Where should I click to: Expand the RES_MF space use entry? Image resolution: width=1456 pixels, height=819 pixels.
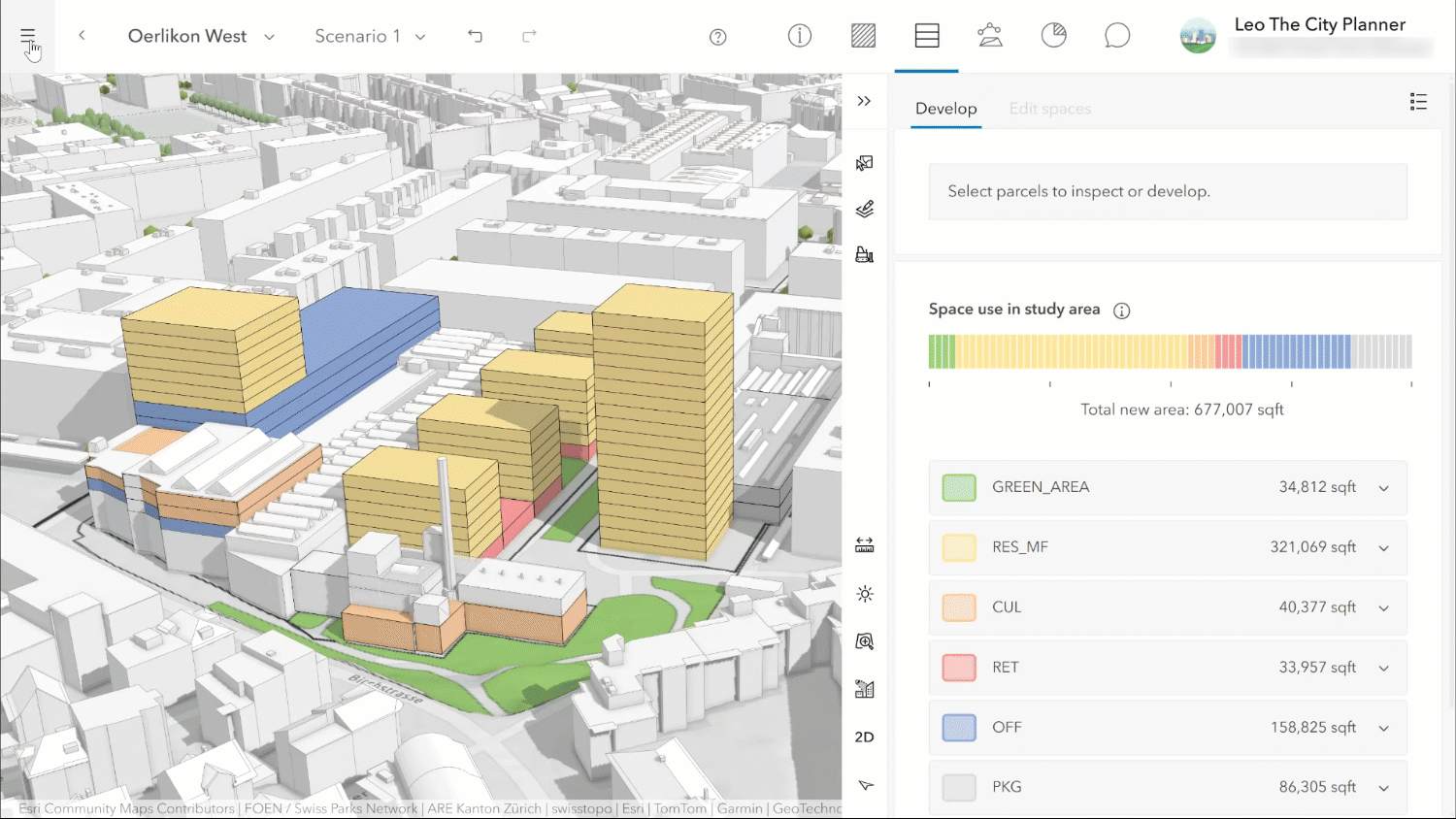click(x=1382, y=547)
